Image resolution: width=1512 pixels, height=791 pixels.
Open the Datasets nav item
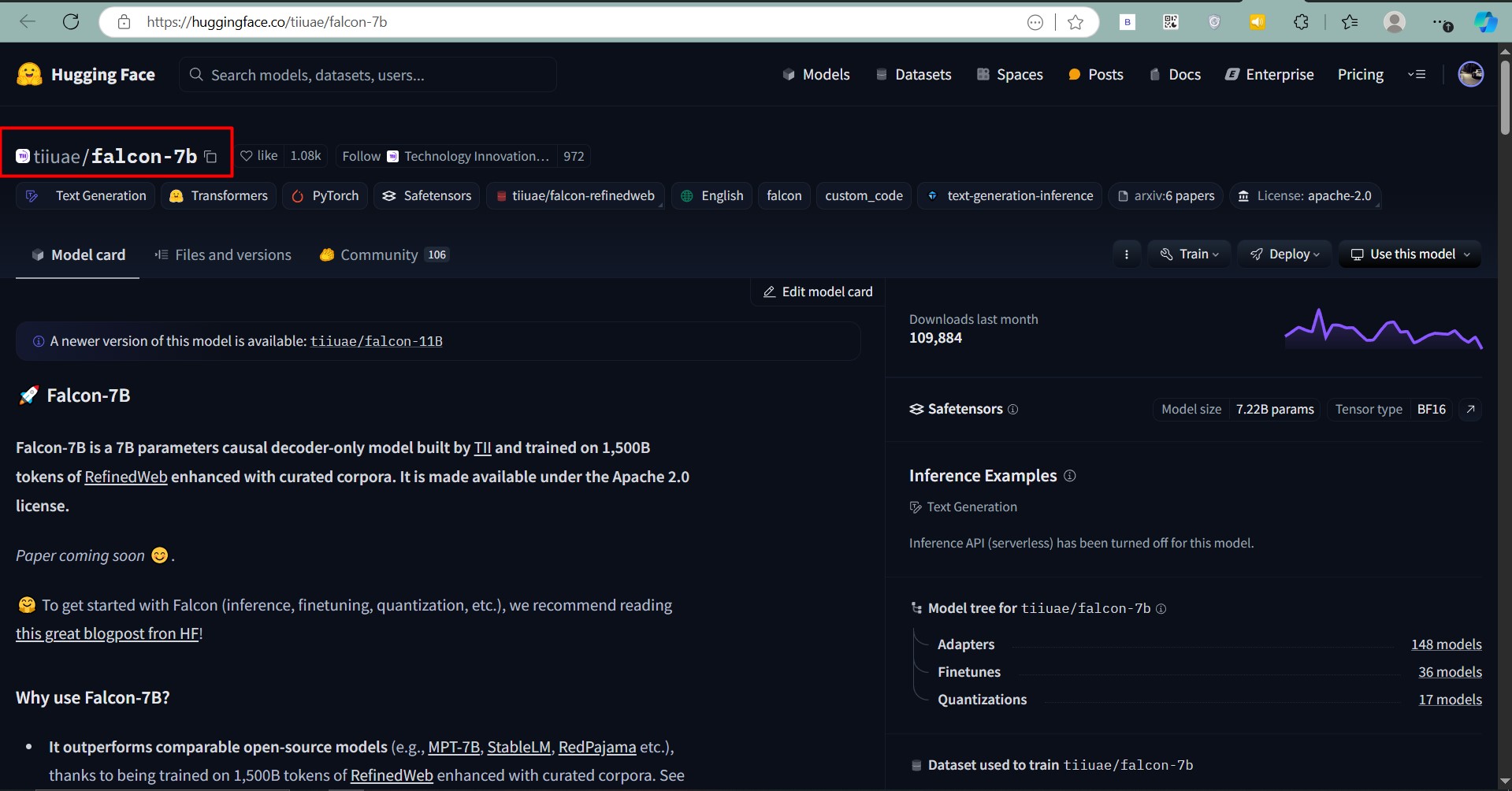coord(913,74)
